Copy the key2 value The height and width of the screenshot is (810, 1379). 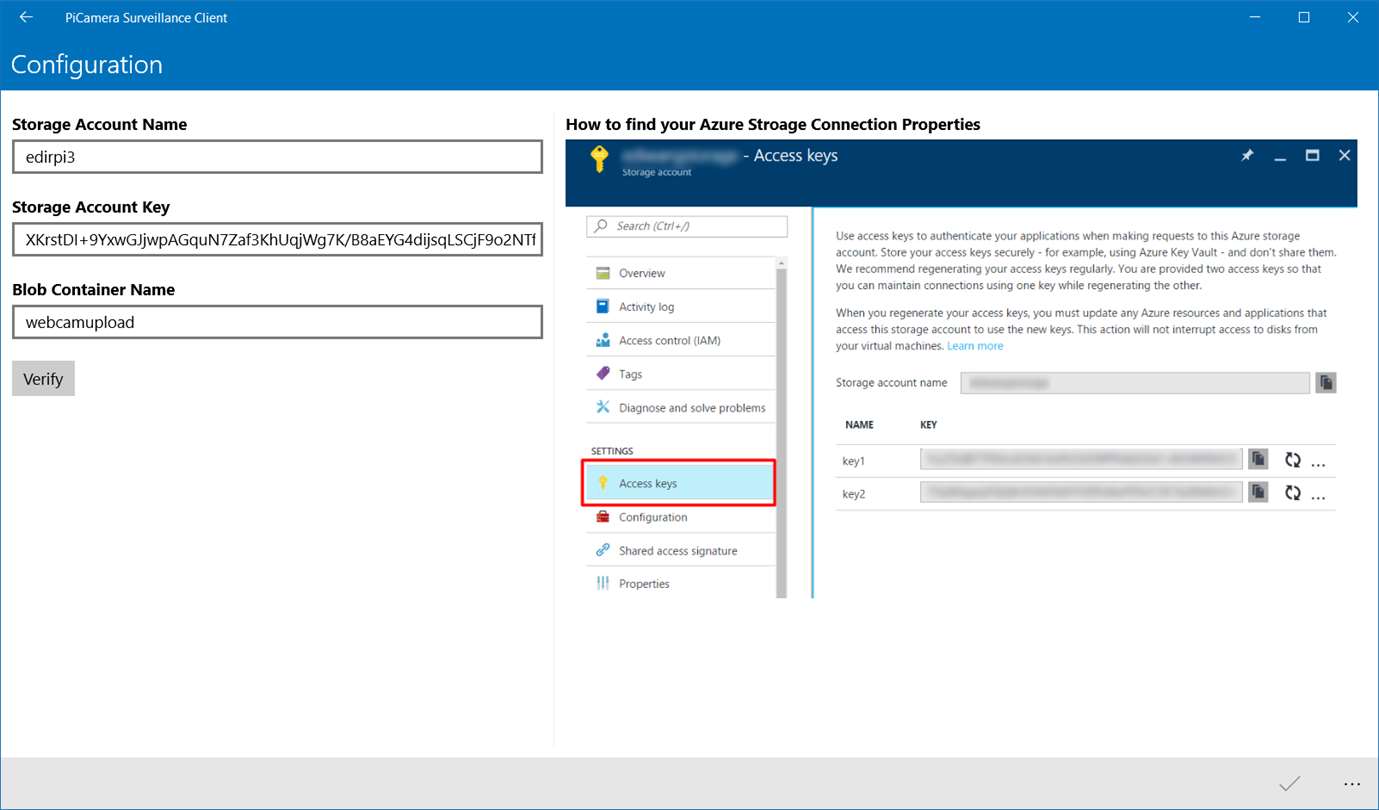[1258, 492]
